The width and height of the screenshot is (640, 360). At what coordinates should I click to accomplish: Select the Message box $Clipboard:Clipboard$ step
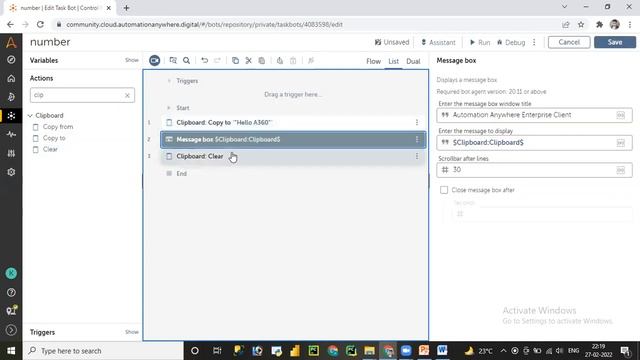point(293,140)
